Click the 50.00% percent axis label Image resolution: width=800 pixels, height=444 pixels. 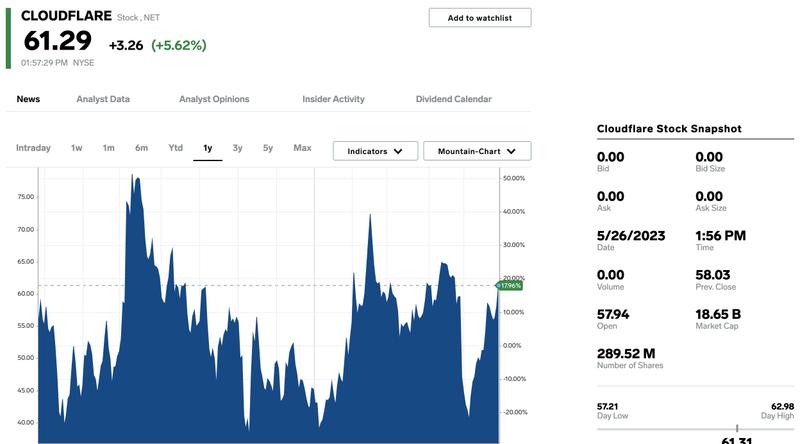[514, 178]
